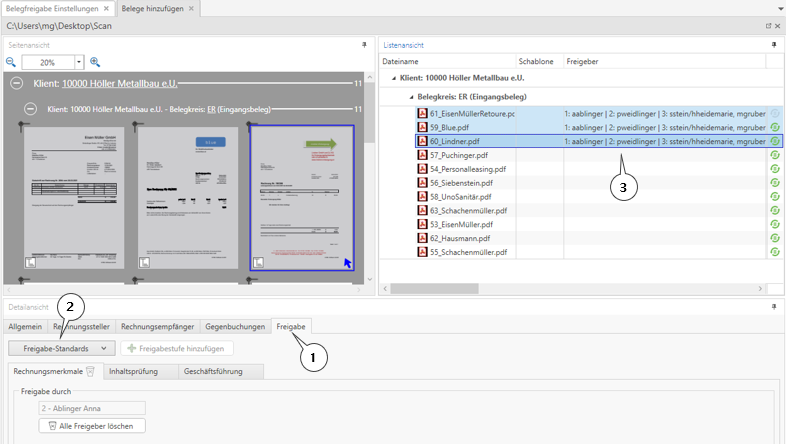Open the Allgemein detail tab
Viewport: 786px width, 444px height.
(25, 327)
